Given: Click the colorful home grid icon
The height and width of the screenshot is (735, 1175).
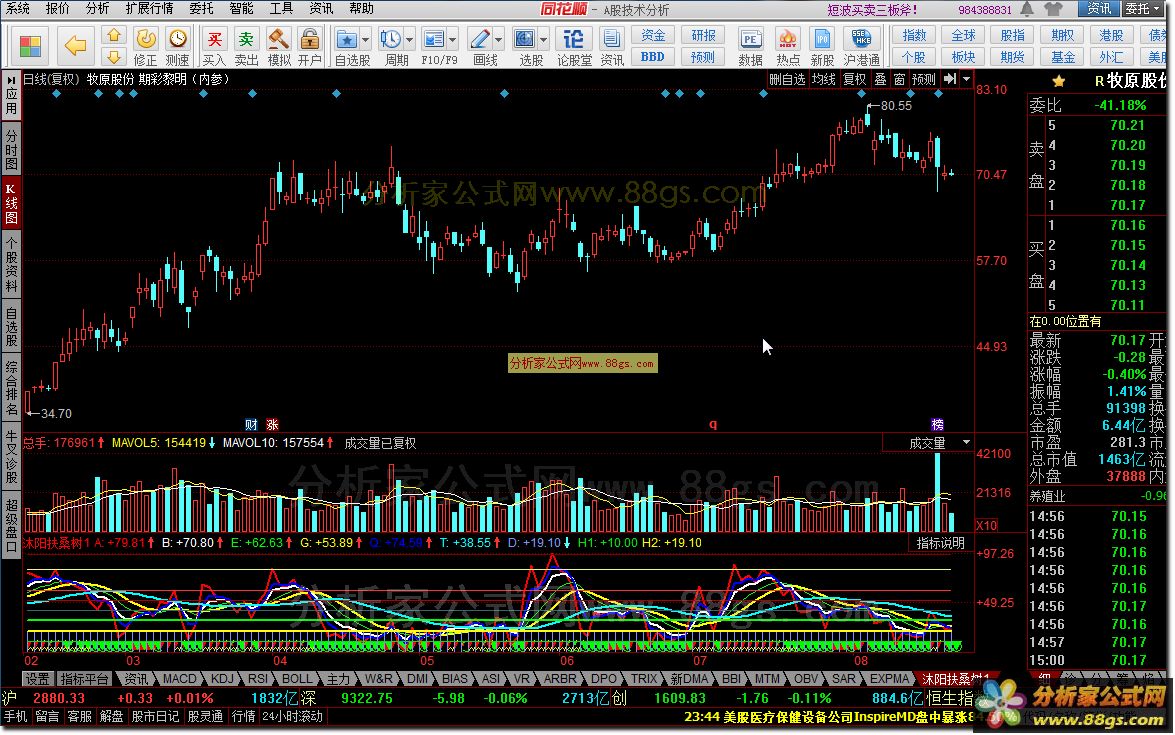Looking at the screenshot, I should [x=31, y=46].
